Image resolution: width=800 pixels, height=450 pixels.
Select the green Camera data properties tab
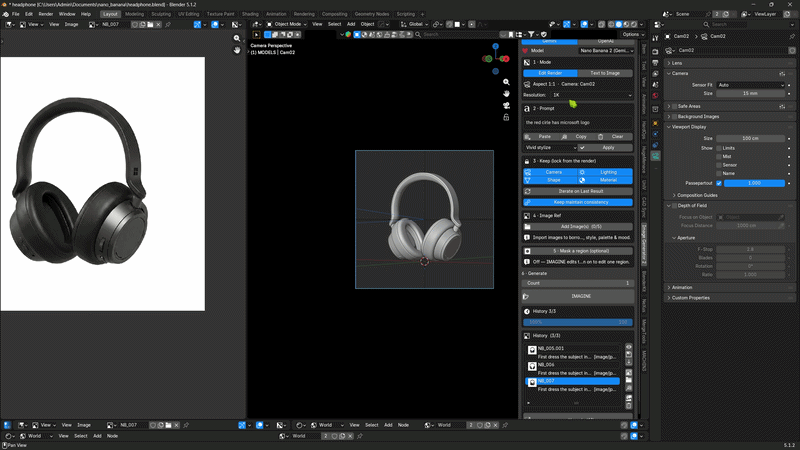click(x=655, y=156)
